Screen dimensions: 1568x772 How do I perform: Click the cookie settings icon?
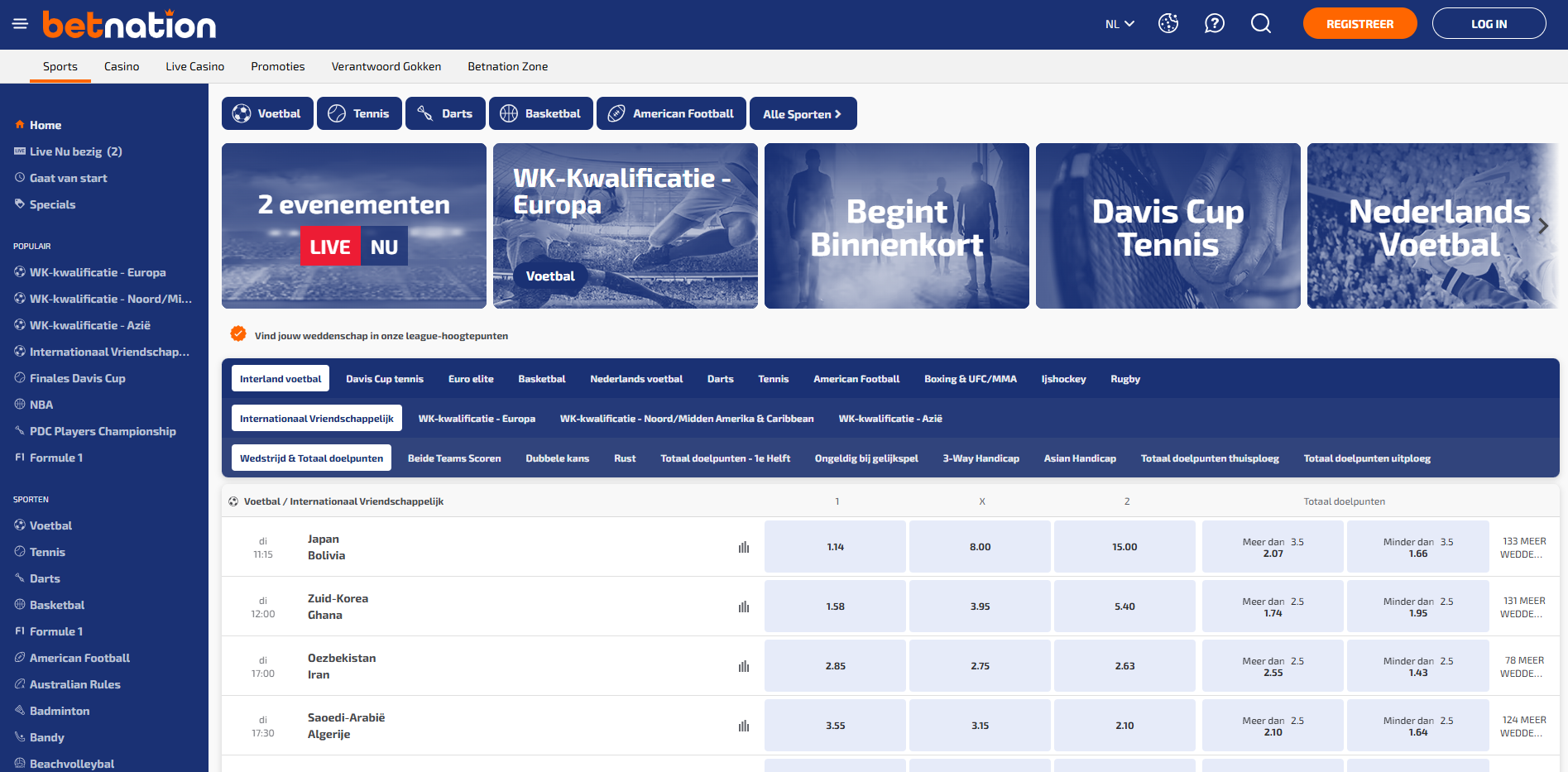point(1168,23)
